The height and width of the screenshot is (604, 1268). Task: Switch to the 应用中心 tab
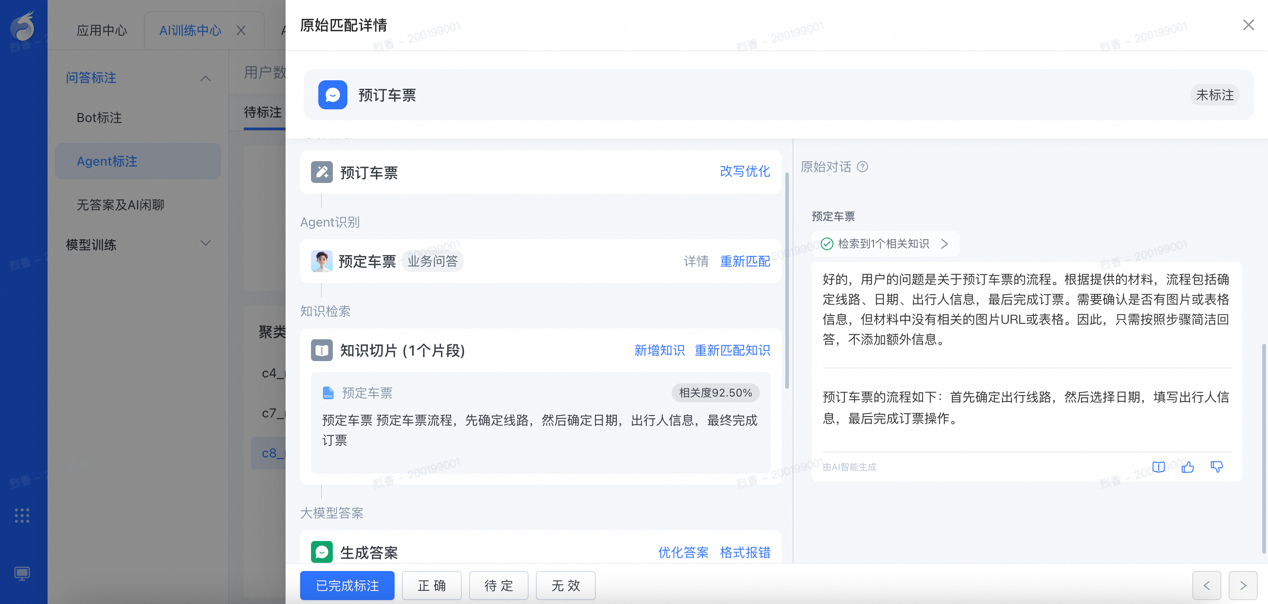(102, 31)
